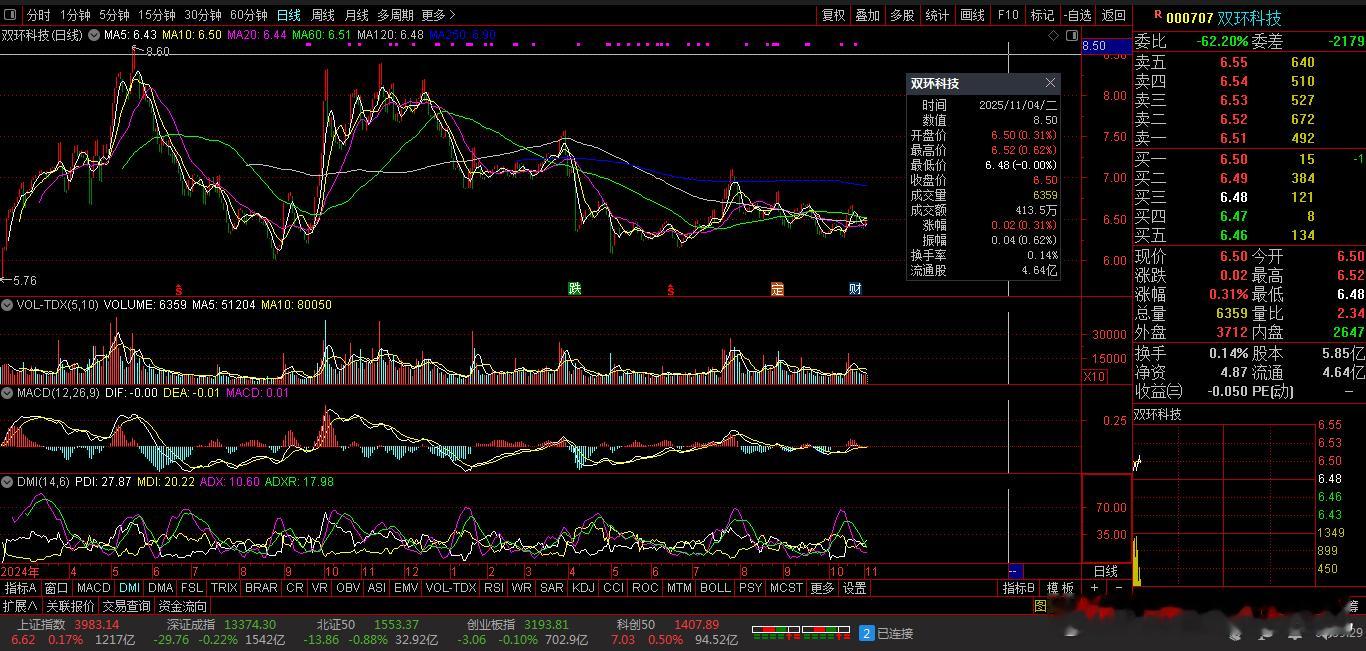Select the DMI indicator tab
The width and height of the screenshot is (1366, 651).
coord(129,588)
